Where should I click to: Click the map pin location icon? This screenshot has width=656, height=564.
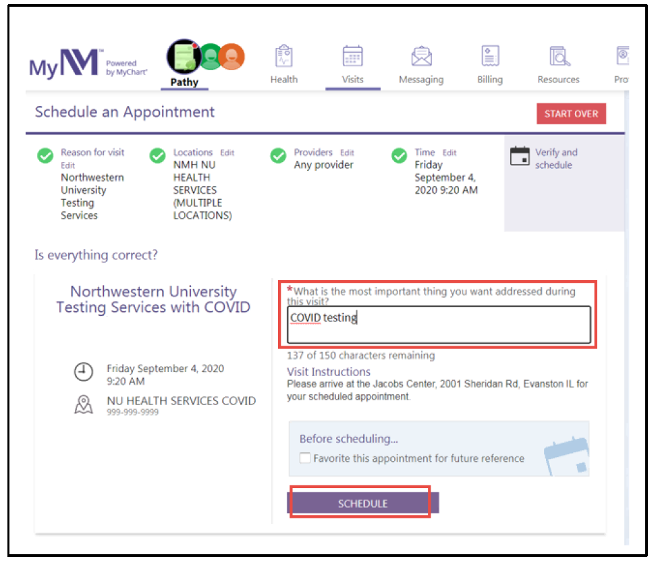[84, 405]
